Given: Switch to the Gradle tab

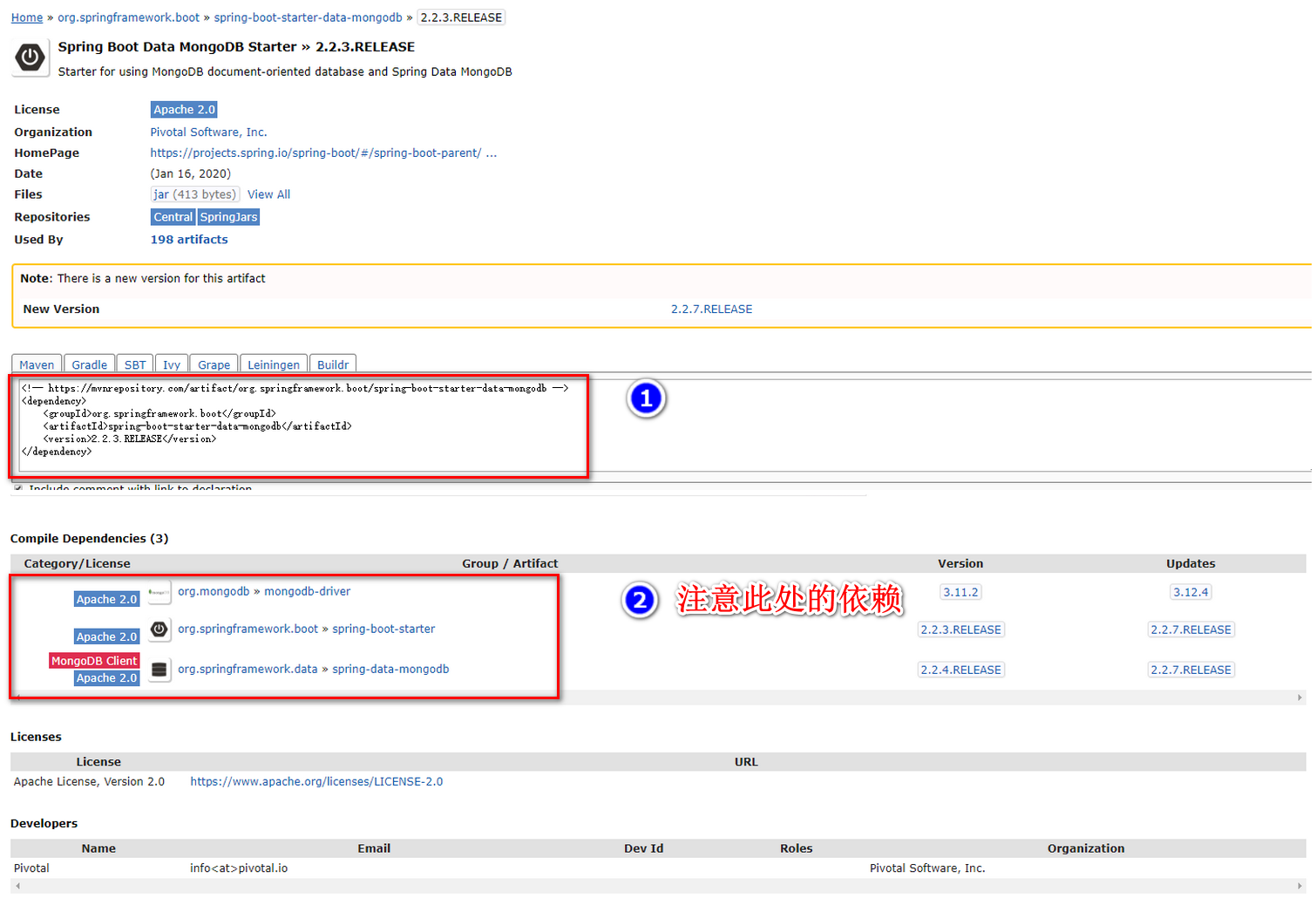Looking at the screenshot, I should pyautogui.click(x=89, y=364).
